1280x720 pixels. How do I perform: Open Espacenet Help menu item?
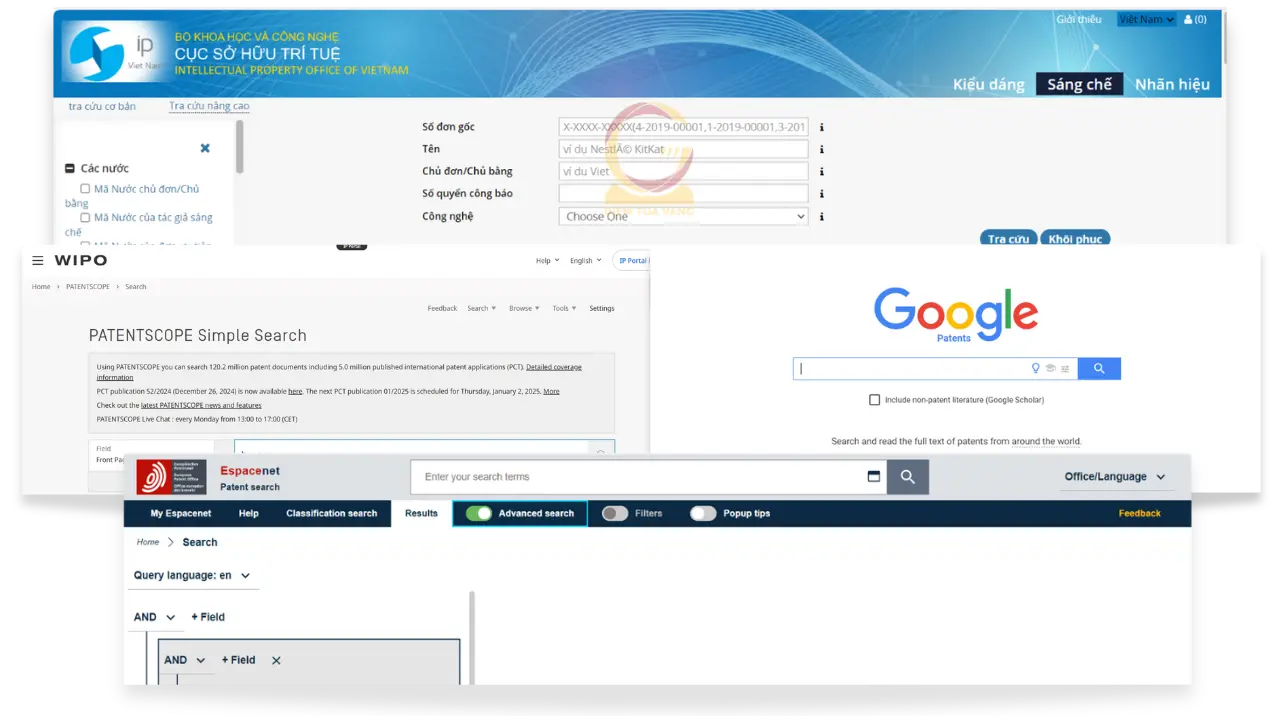click(248, 513)
